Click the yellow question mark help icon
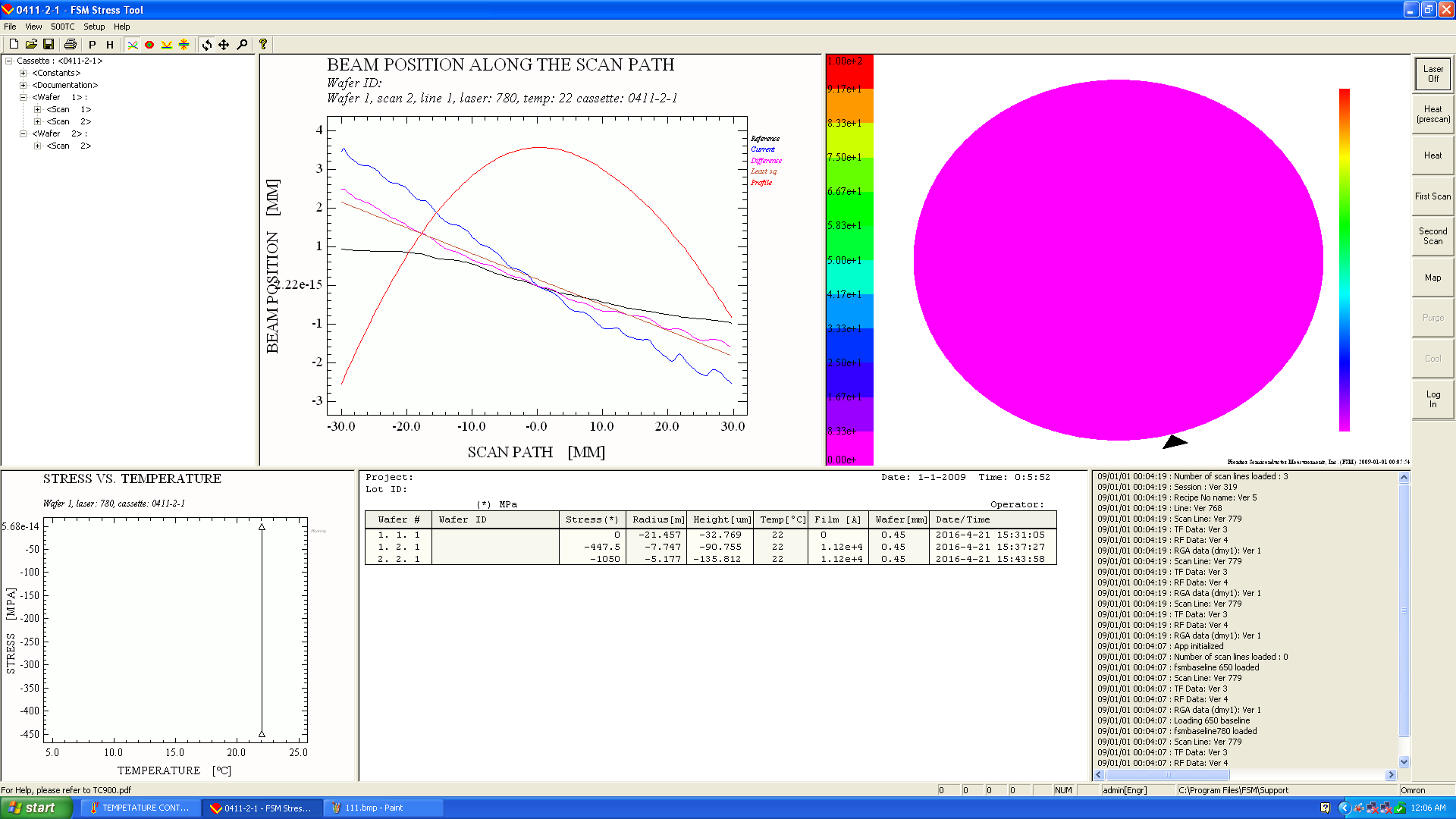 (x=263, y=45)
